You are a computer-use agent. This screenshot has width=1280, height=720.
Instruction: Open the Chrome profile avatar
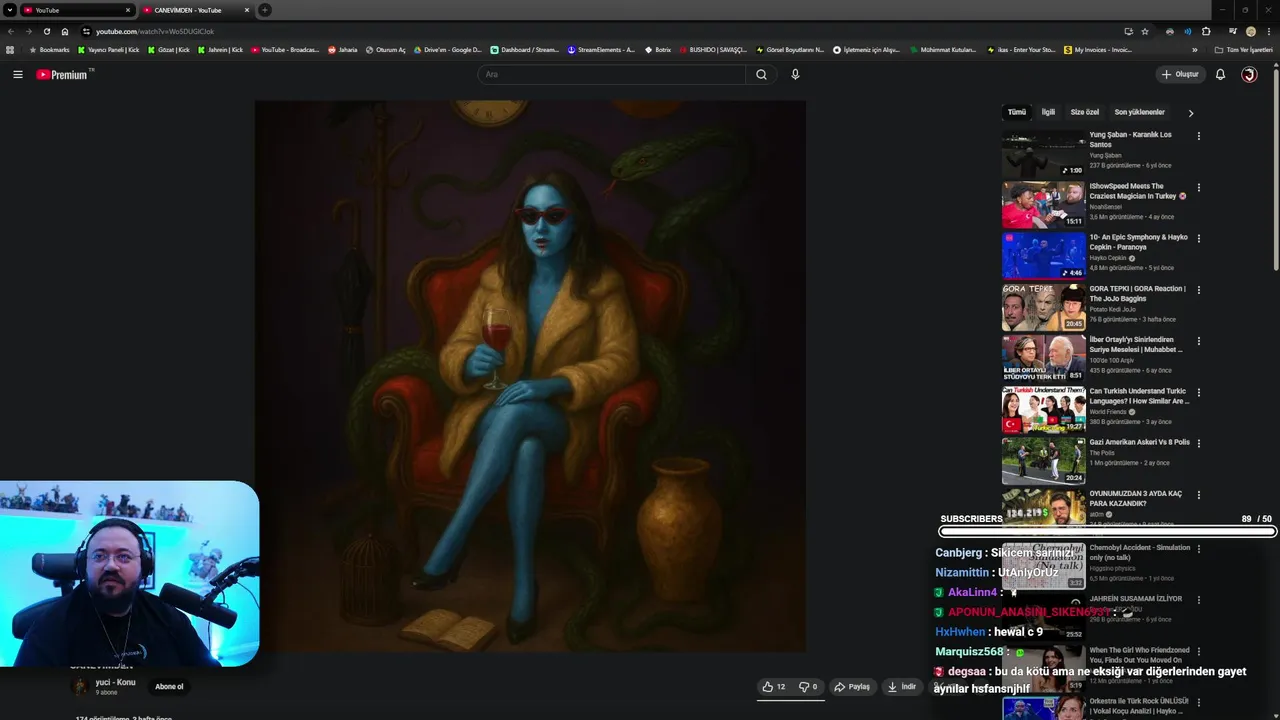pyautogui.click(x=1251, y=31)
